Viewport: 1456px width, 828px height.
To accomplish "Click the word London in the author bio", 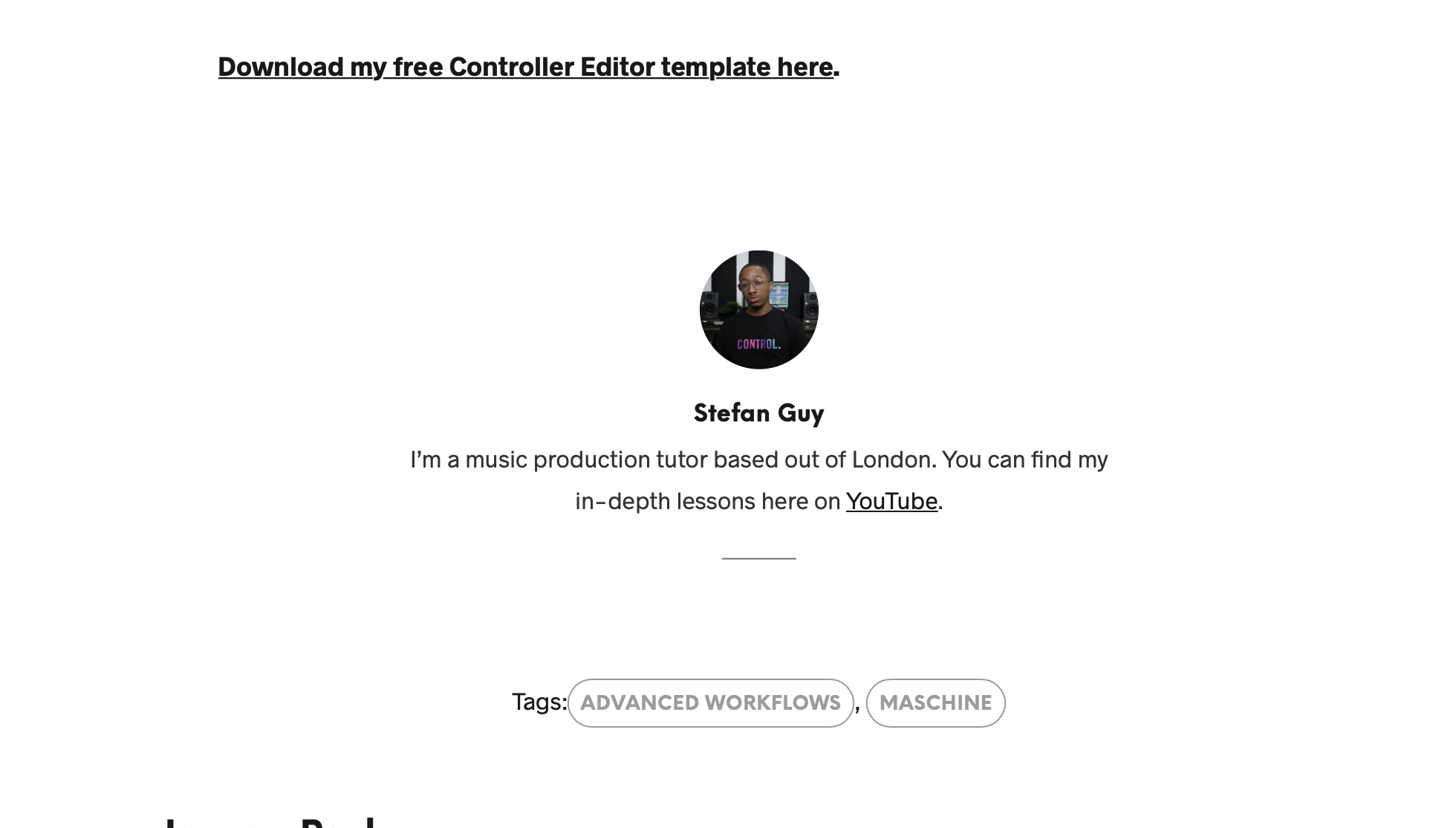I will click(x=891, y=459).
